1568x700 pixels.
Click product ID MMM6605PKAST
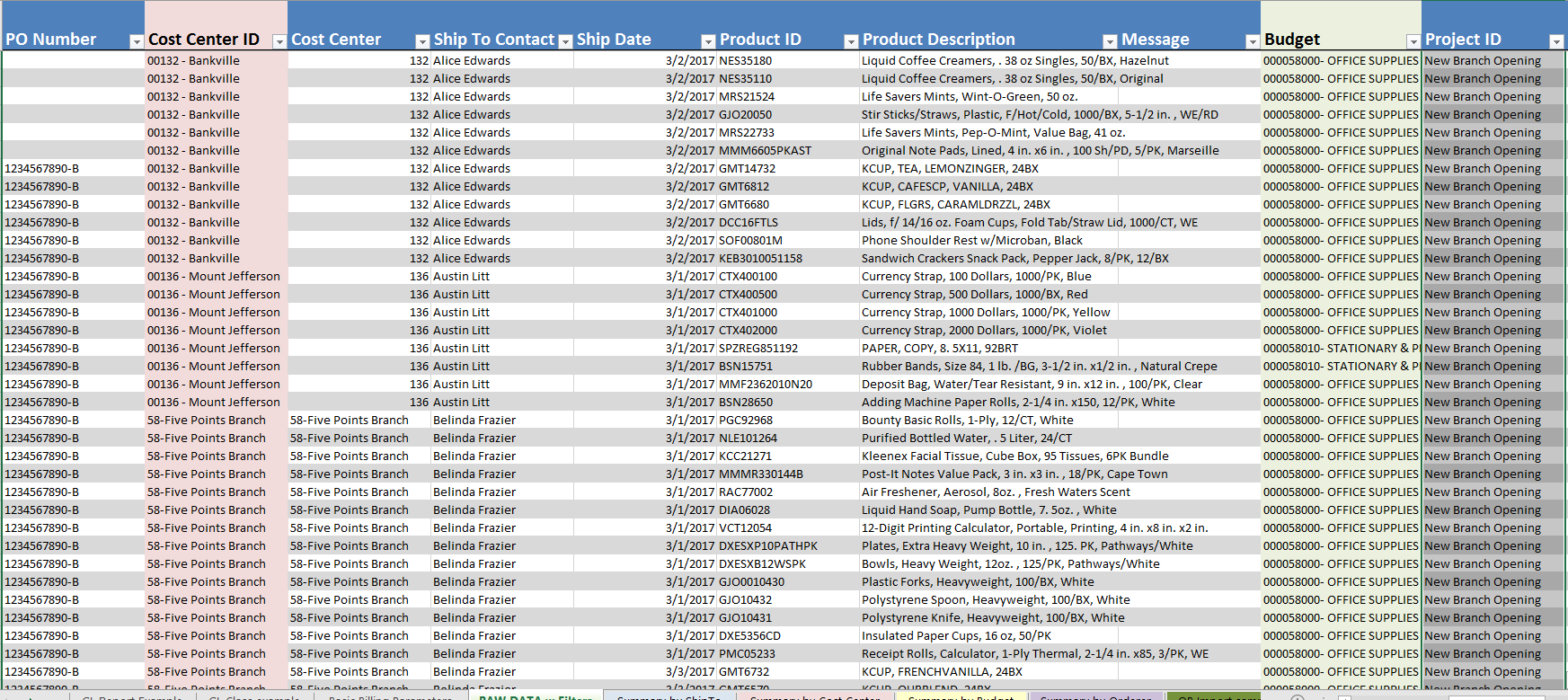pos(765,151)
